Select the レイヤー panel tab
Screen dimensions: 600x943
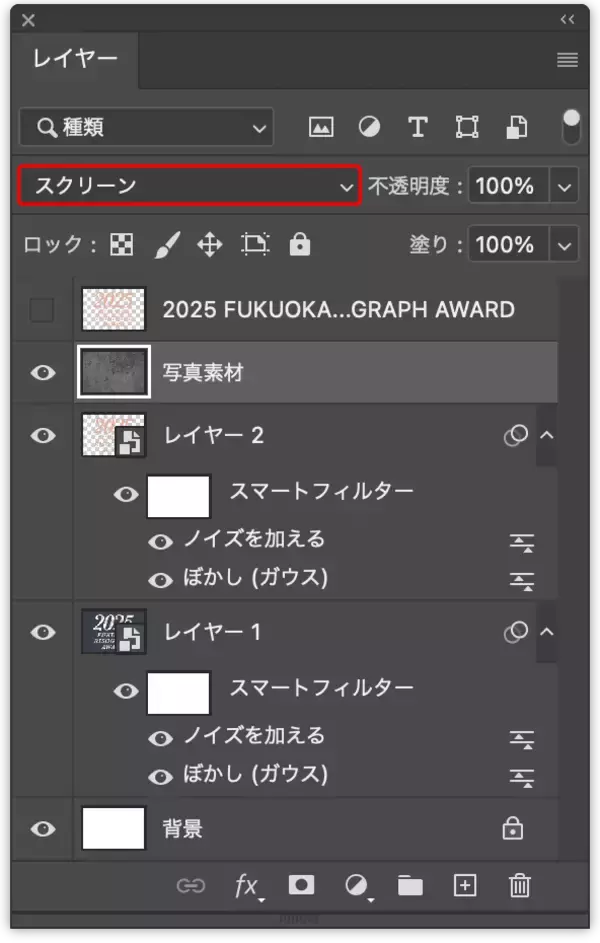pyautogui.click(x=75, y=59)
